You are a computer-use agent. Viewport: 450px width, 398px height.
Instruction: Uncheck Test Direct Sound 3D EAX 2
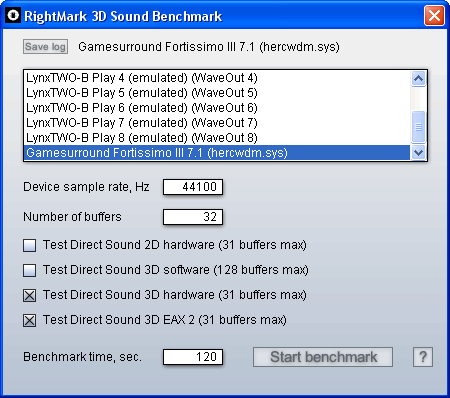(x=30, y=320)
